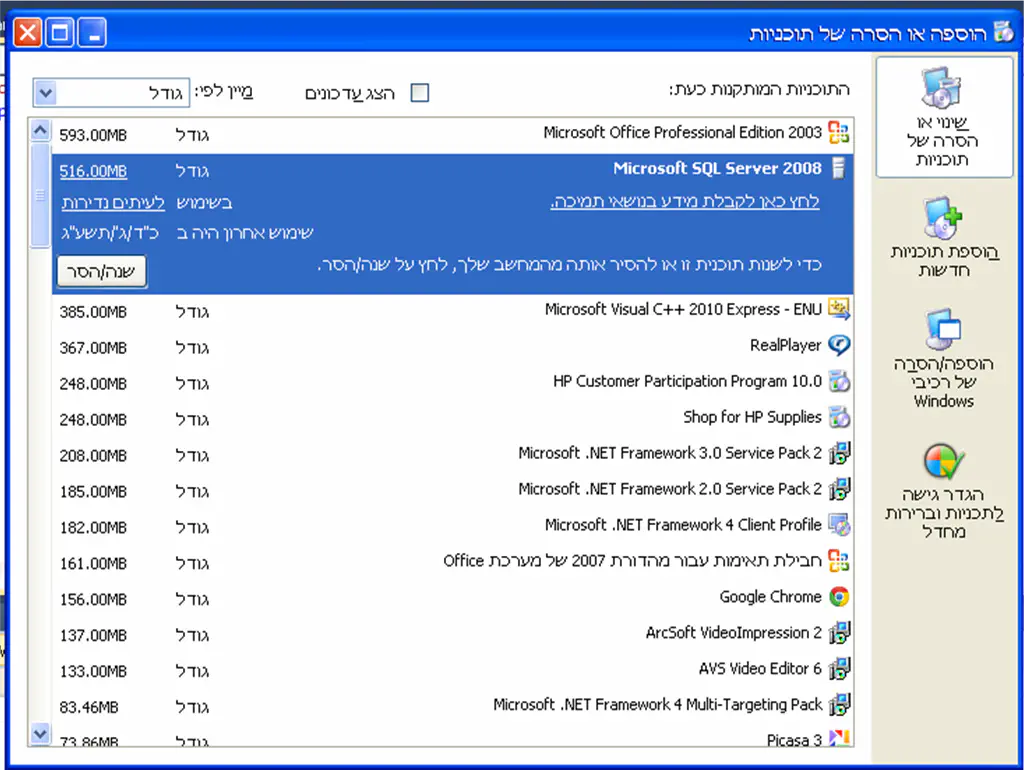Switch to Change or Remove Programs tab
Image resolution: width=1024 pixels, height=770 pixels.
tap(944, 119)
